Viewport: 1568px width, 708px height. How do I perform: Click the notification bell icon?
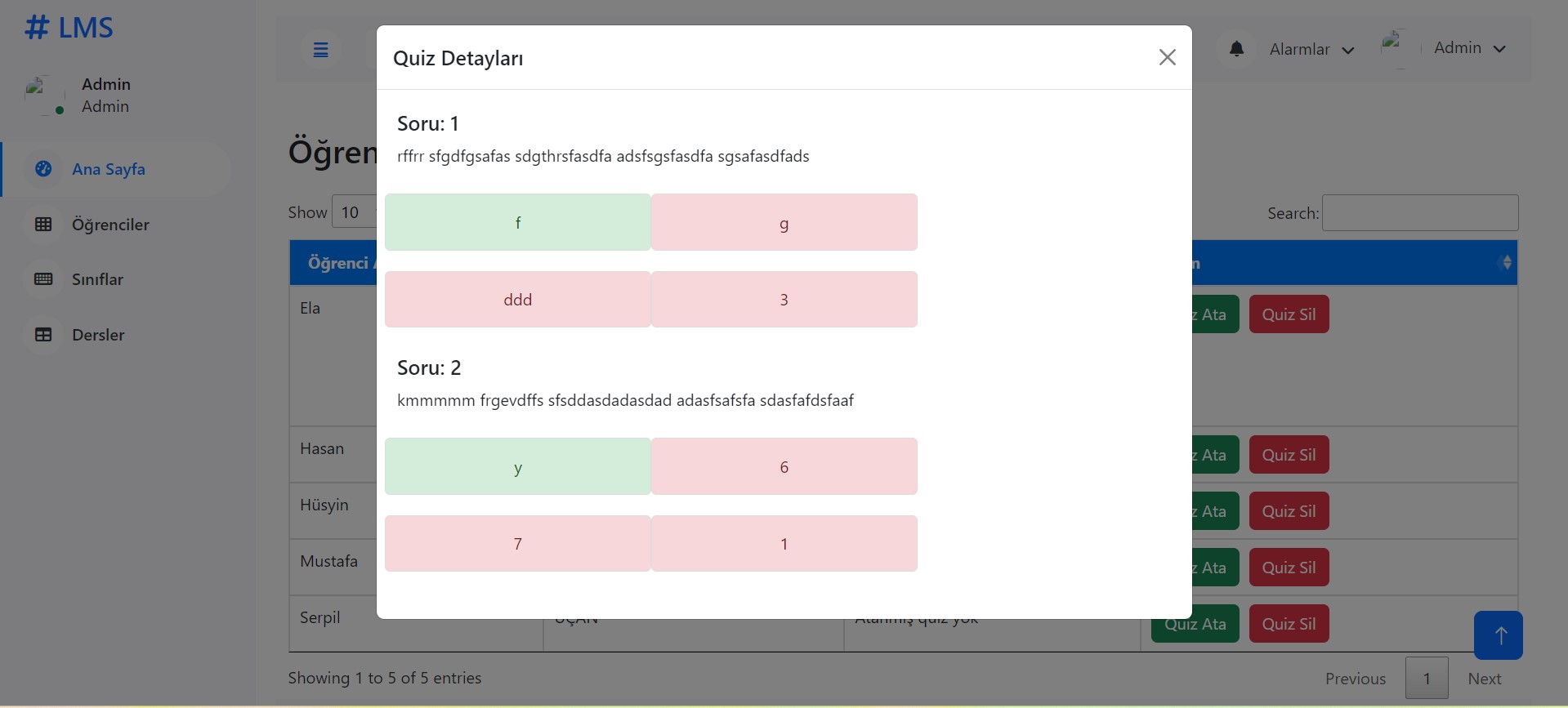click(1236, 49)
